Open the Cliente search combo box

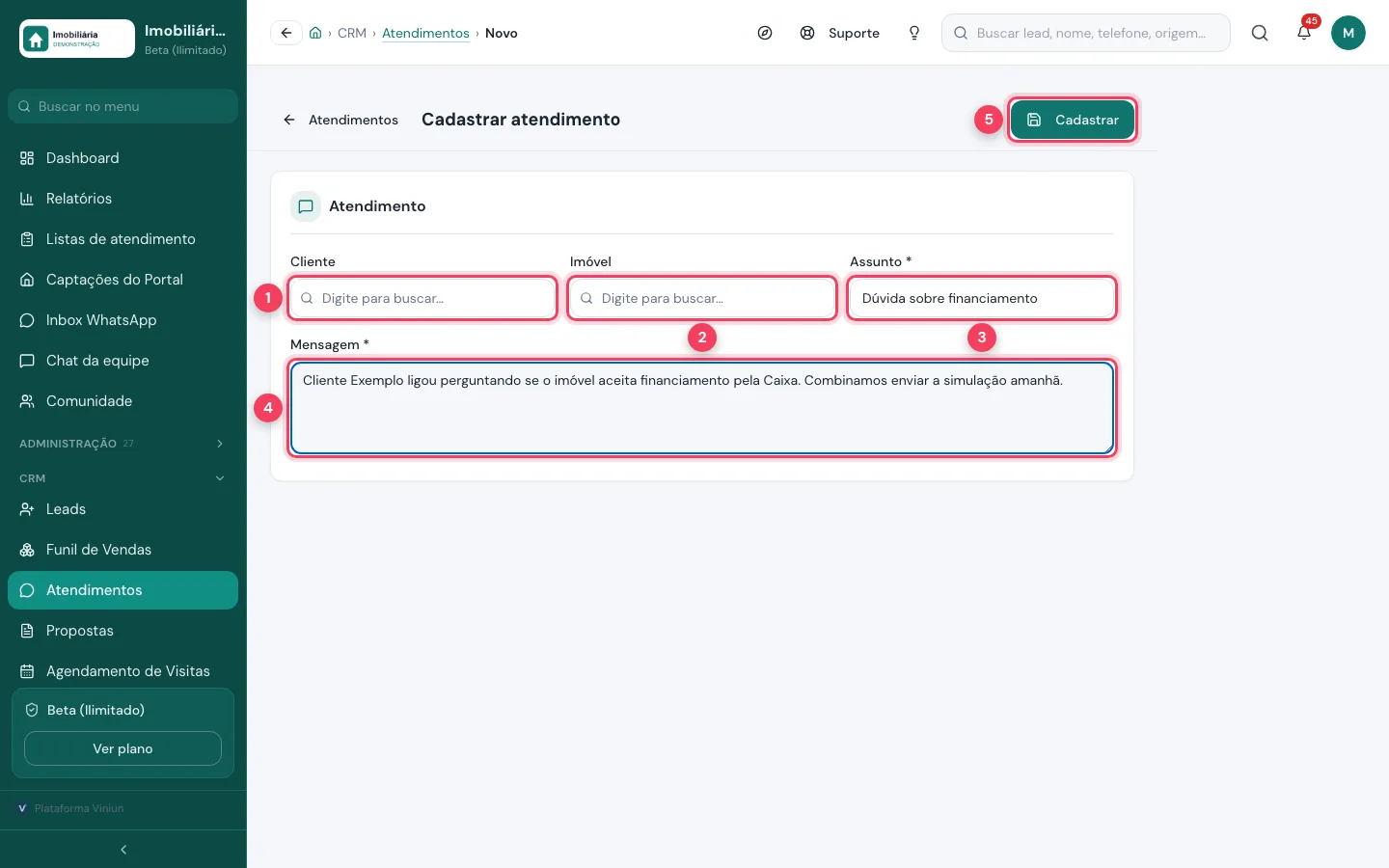[422, 298]
